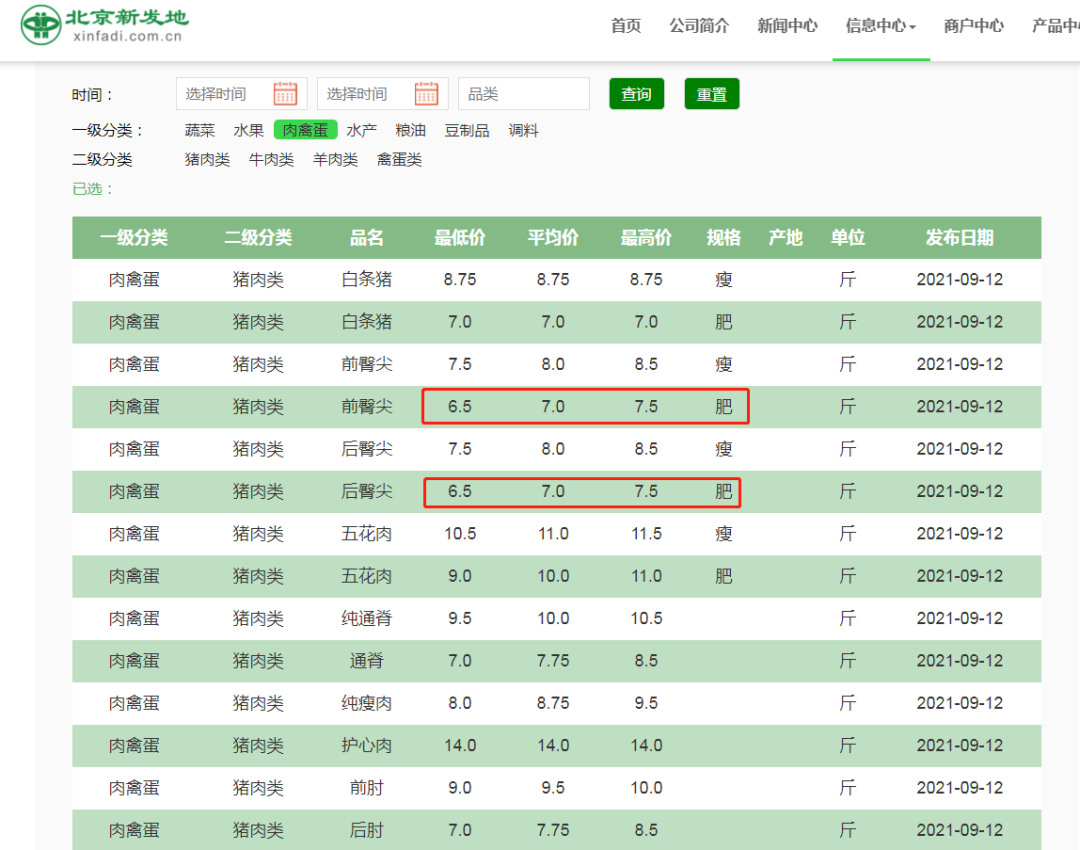This screenshot has height=850, width=1080.
Task: Click the 产地 column header
Action: (786, 238)
